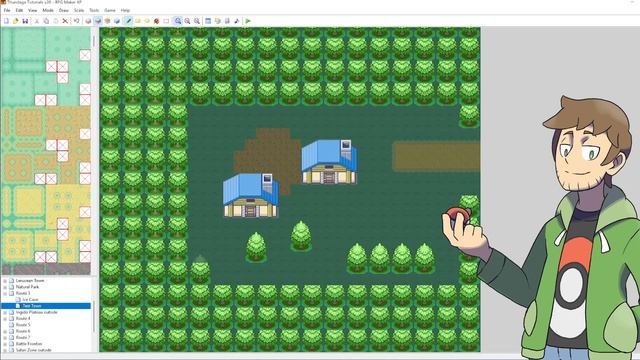Click the red X Delete icon

[65, 21]
